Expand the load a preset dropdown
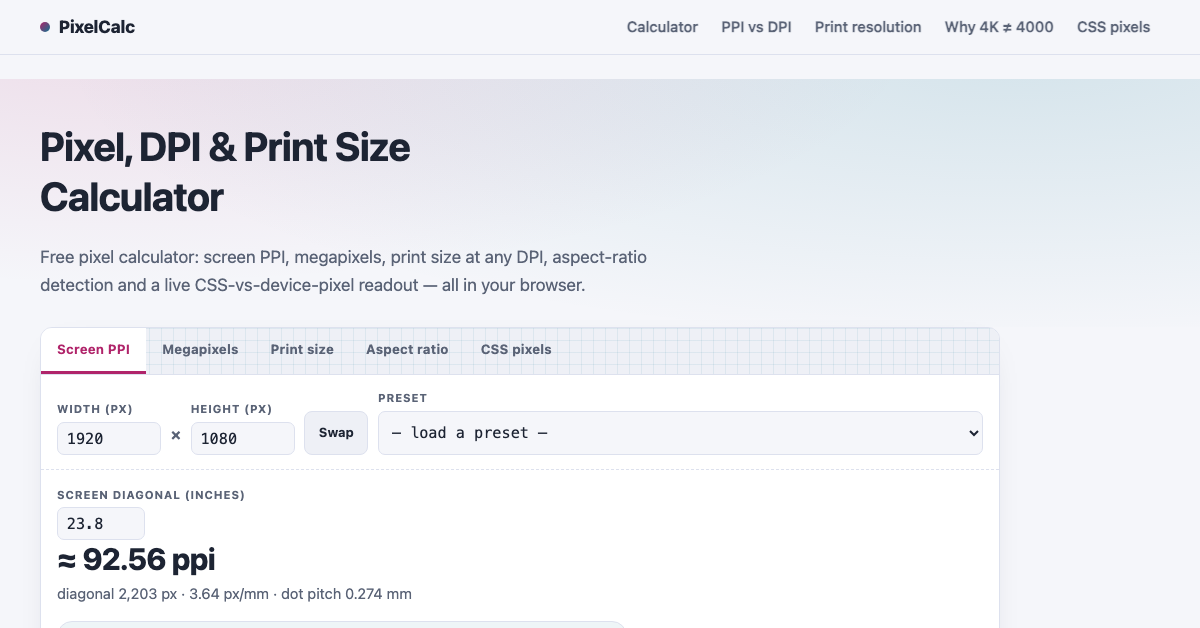This screenshot has height=628, width=1200. coord(680,433)
